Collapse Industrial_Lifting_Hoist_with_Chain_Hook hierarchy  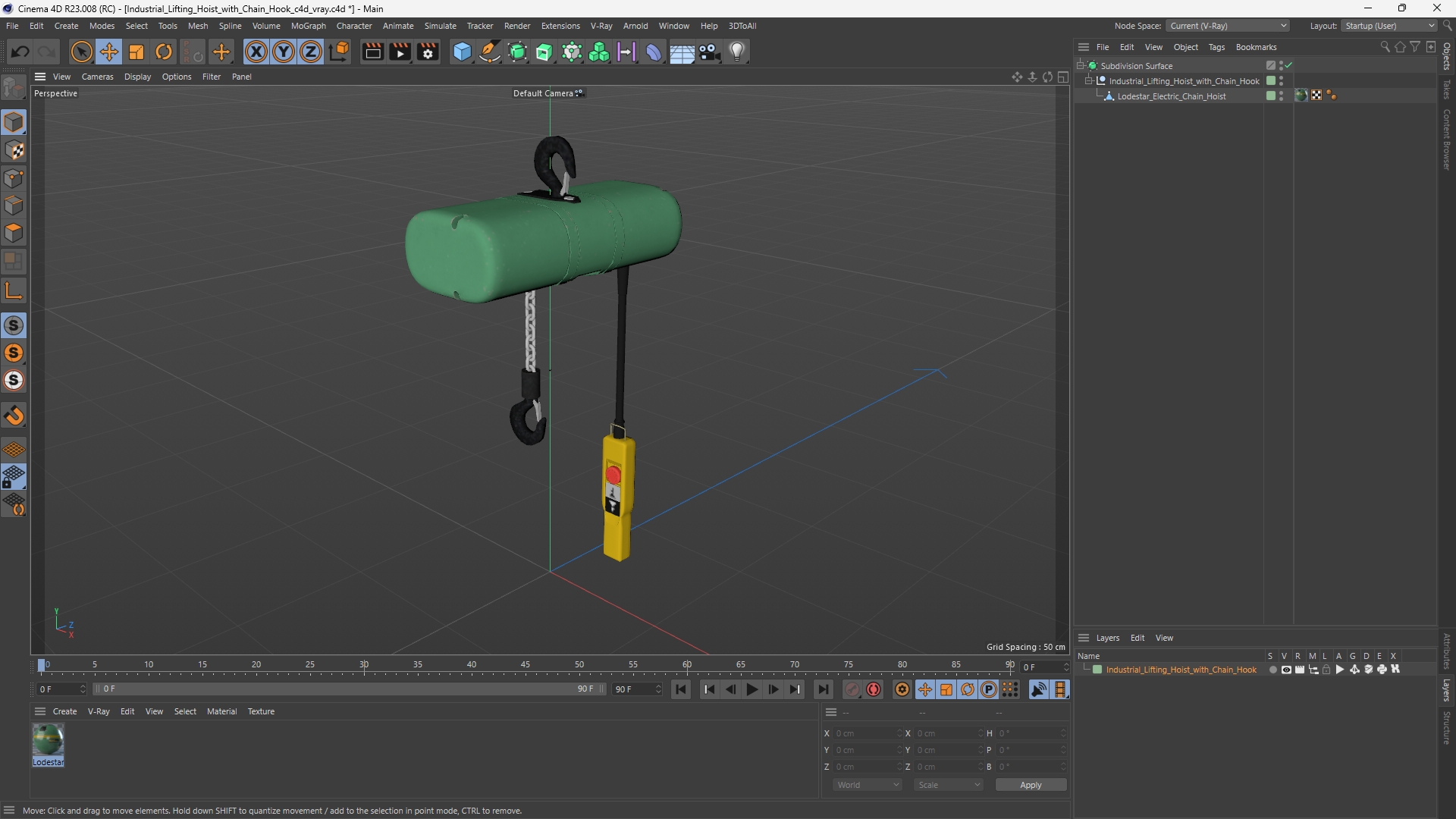[x=1089, y=81]
